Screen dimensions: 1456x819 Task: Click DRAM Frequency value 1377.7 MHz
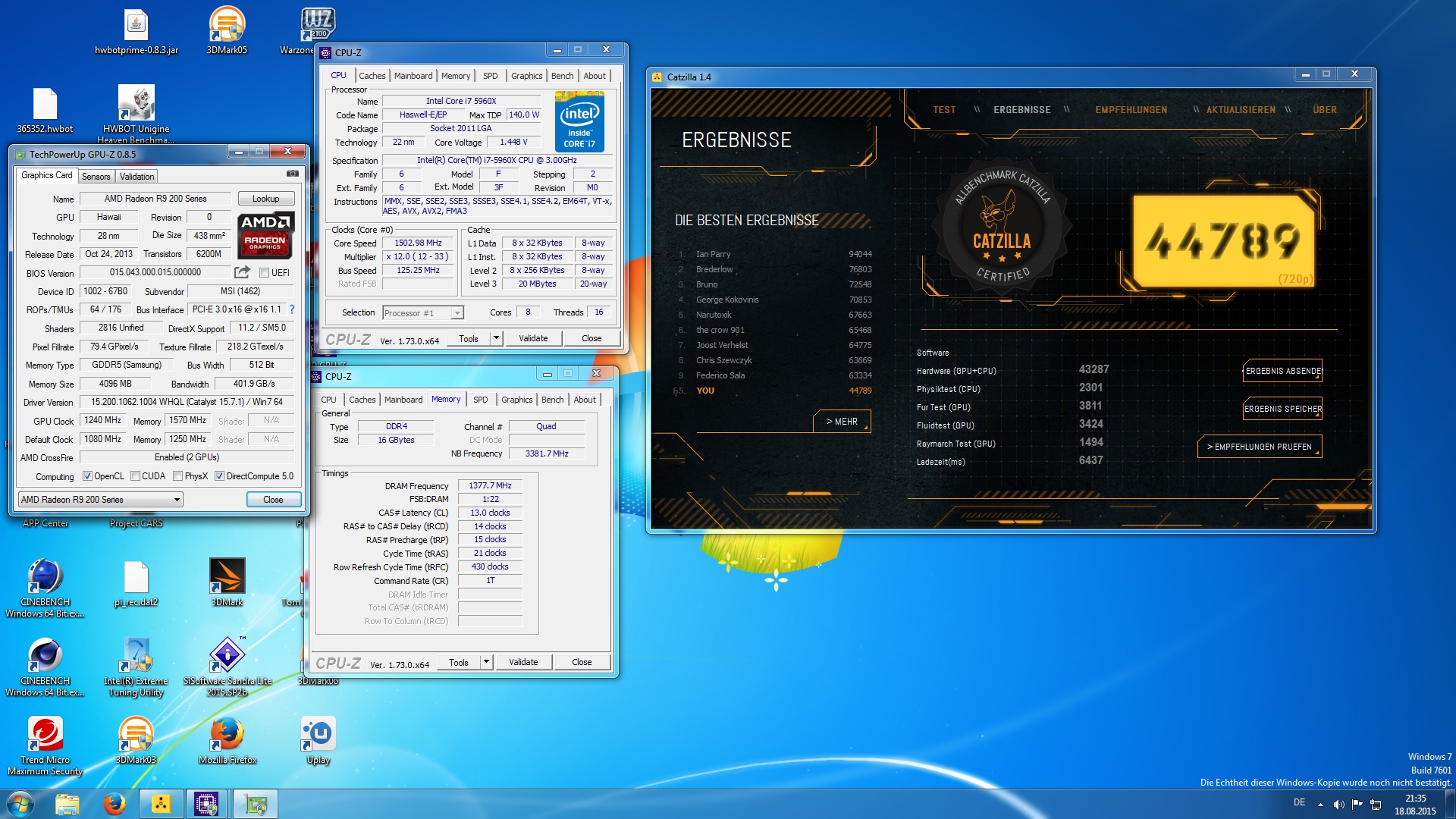(490, 485)
